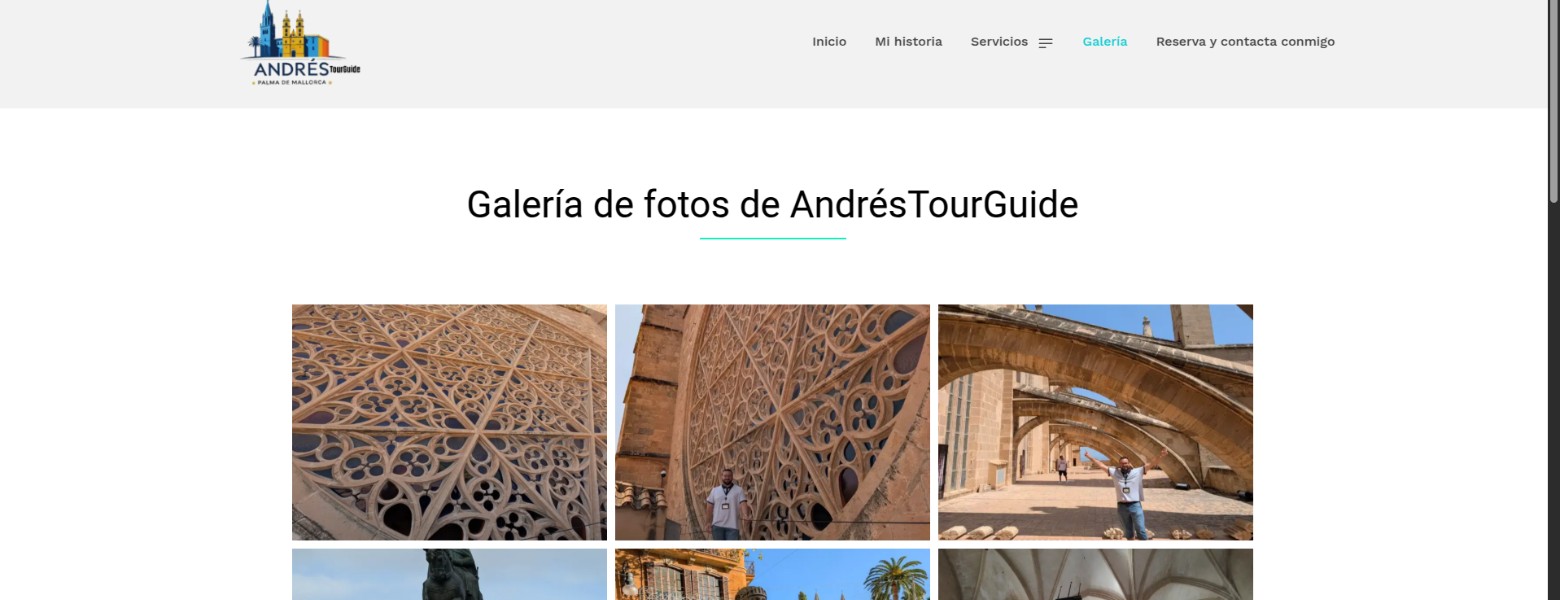Viewport: 1560px width, 600px height.
Task: Expand the Servicios submenu icon
Action: (1045, 43)
